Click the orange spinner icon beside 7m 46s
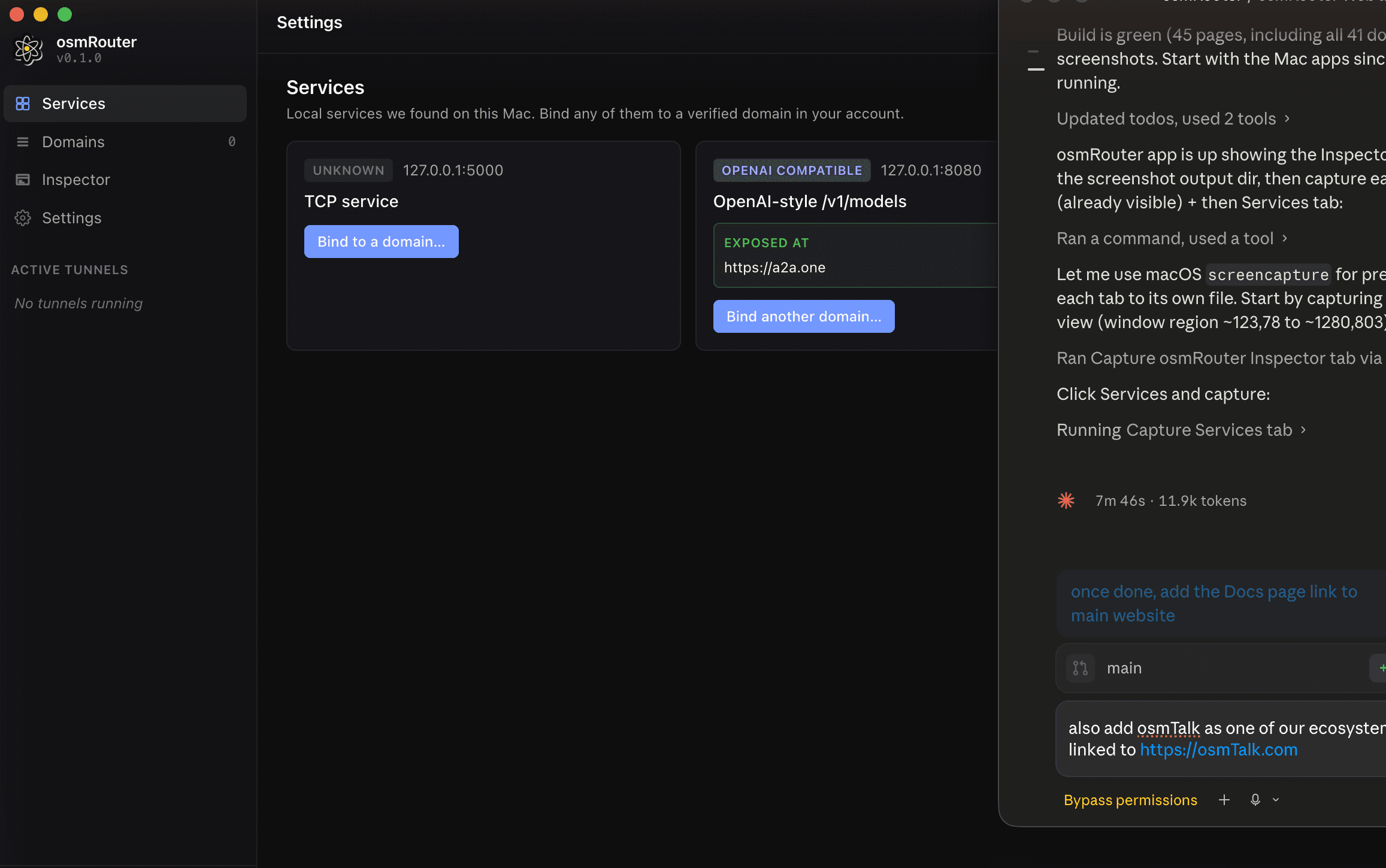Image resolution: width=1386 pixels, height=868 pixels. coord(1066,500)
